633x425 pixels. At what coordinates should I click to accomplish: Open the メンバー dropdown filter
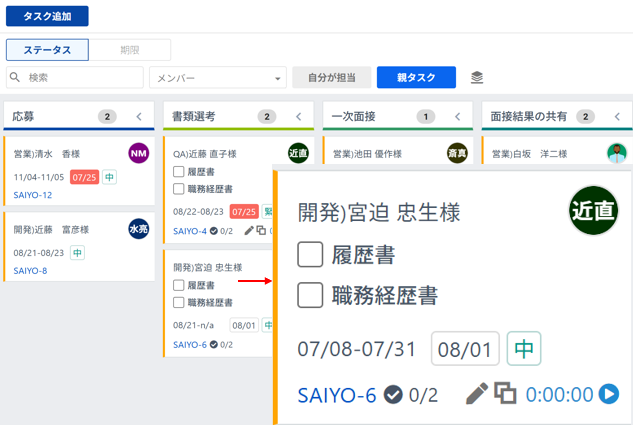coord(217,78)
